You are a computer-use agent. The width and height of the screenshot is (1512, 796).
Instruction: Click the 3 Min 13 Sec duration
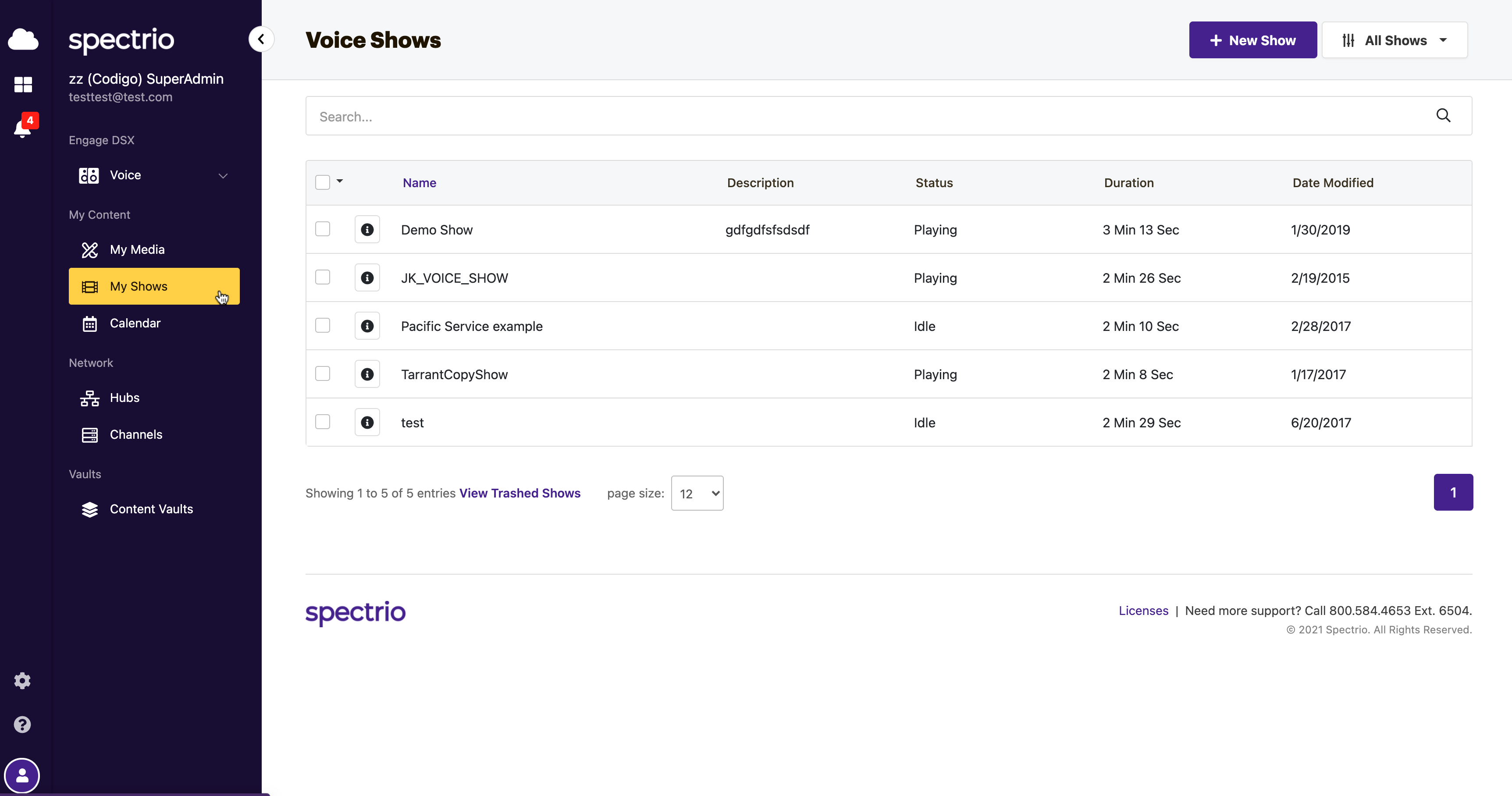(x=1140, y=230)
